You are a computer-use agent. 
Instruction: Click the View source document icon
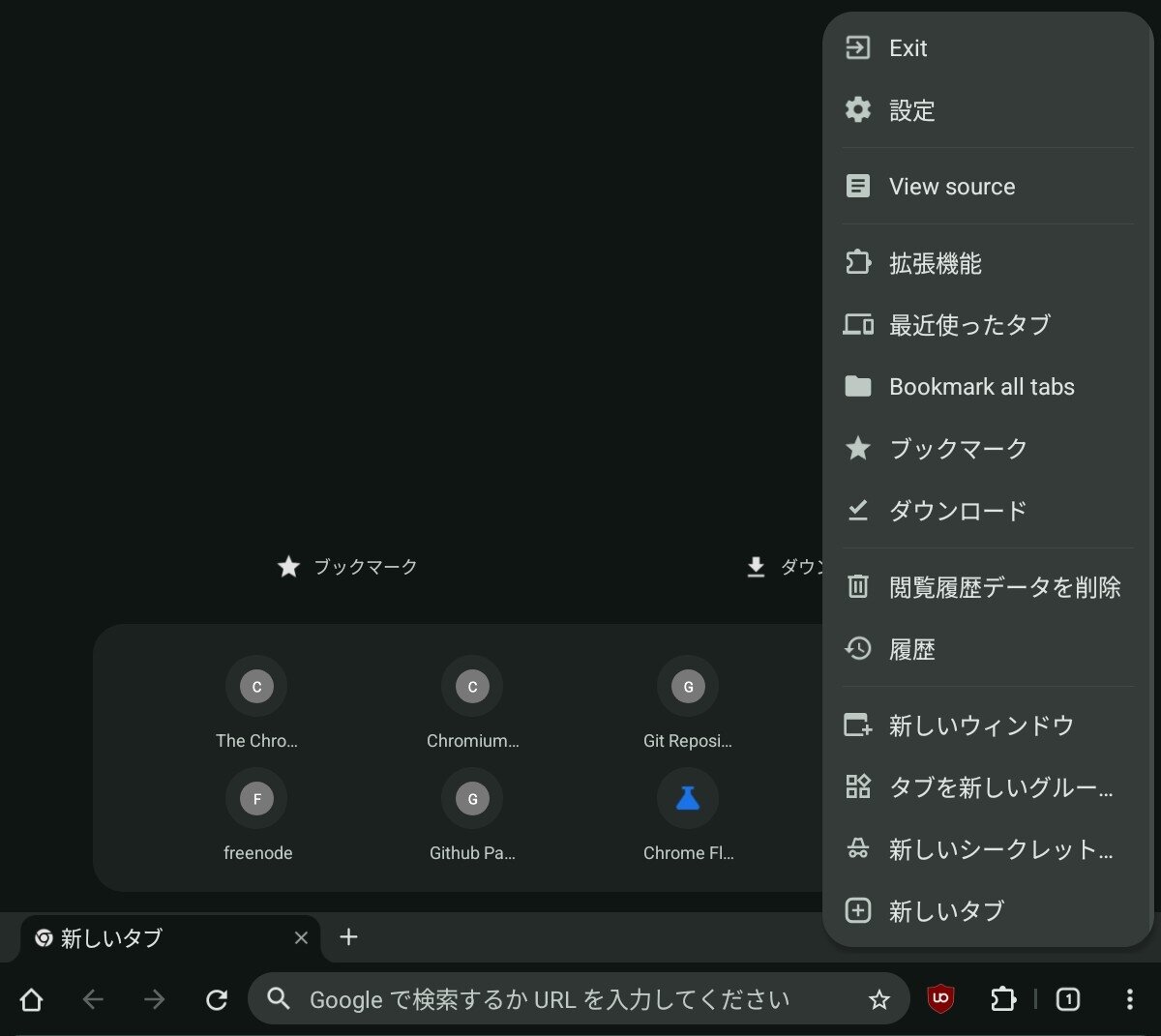[x=858, y=186]
